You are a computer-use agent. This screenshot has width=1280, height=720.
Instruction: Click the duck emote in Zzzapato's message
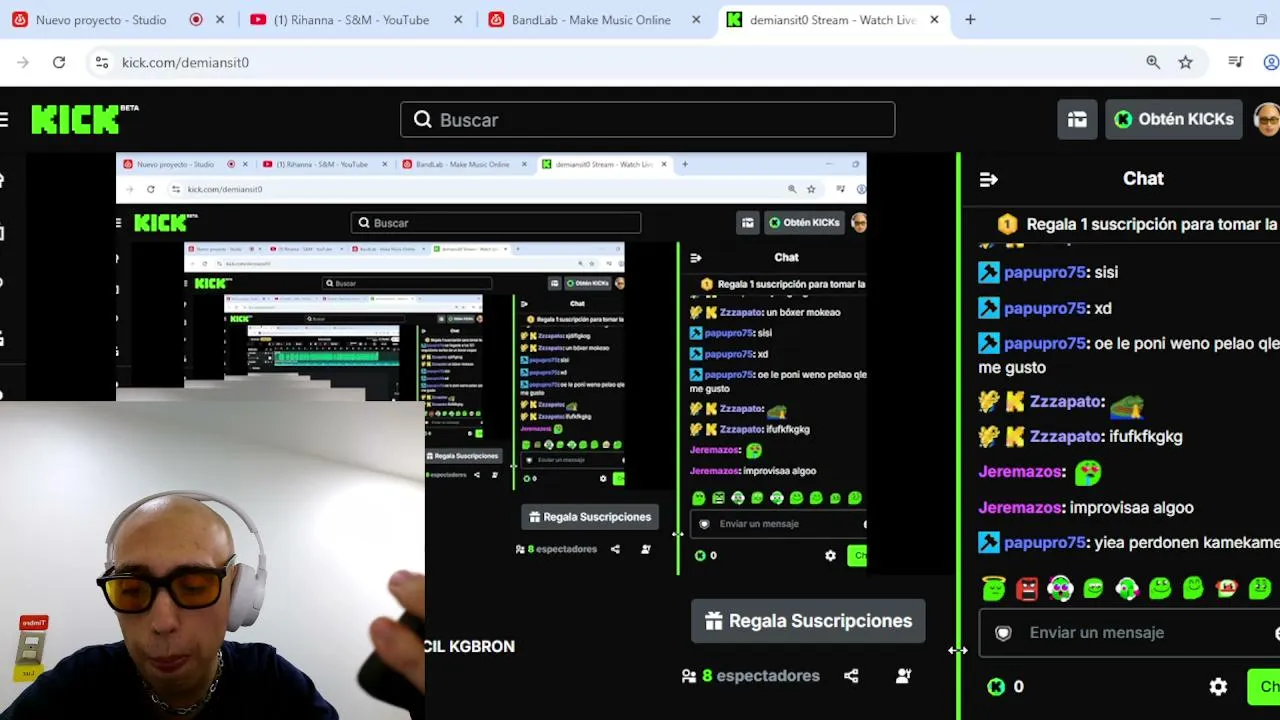(1126, 403)
